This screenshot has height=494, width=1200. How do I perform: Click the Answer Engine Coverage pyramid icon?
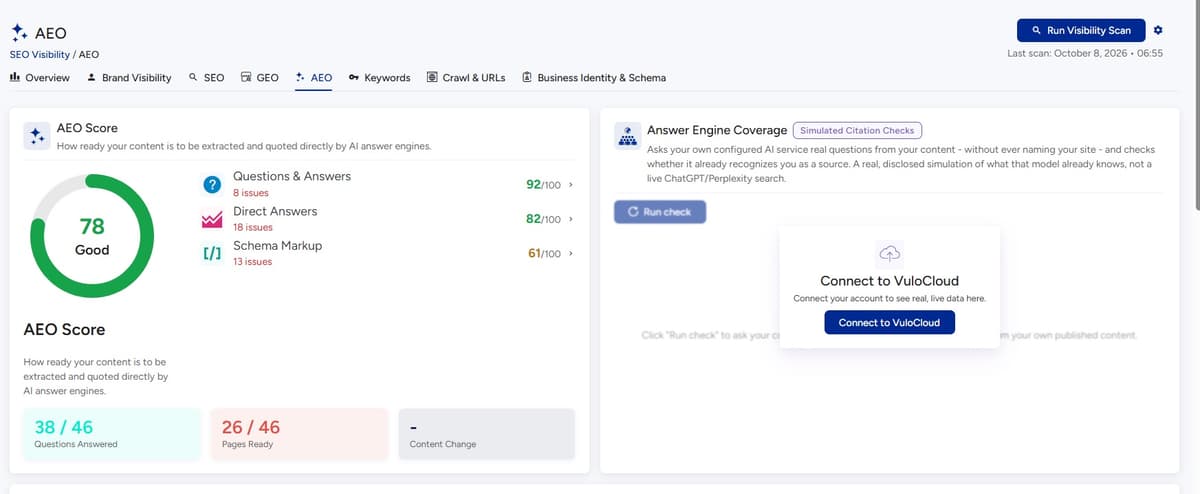[x=627, y=136]
